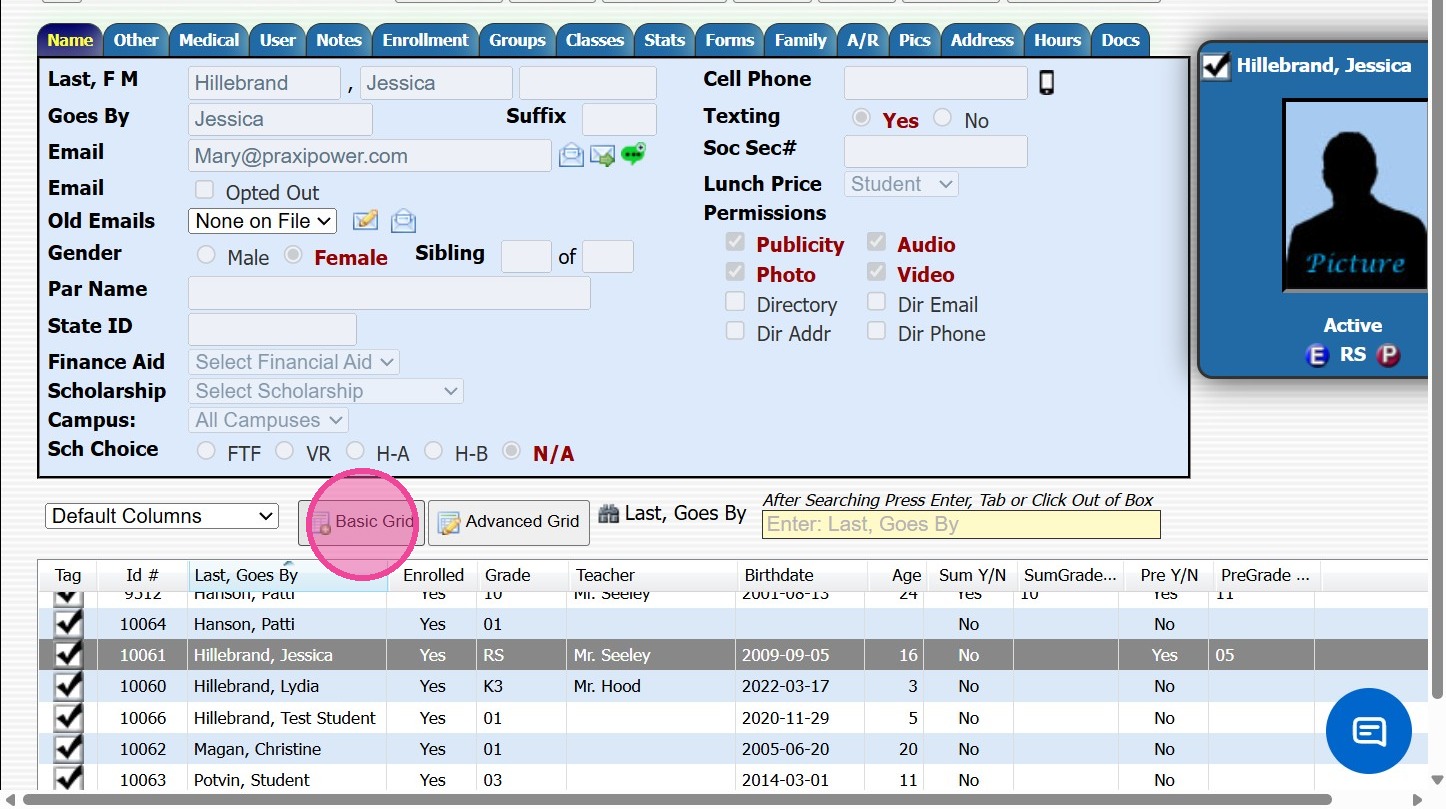Enable the Dir Addr checkbox
This screenshot has width=1446, height=809.
[735, 331]
